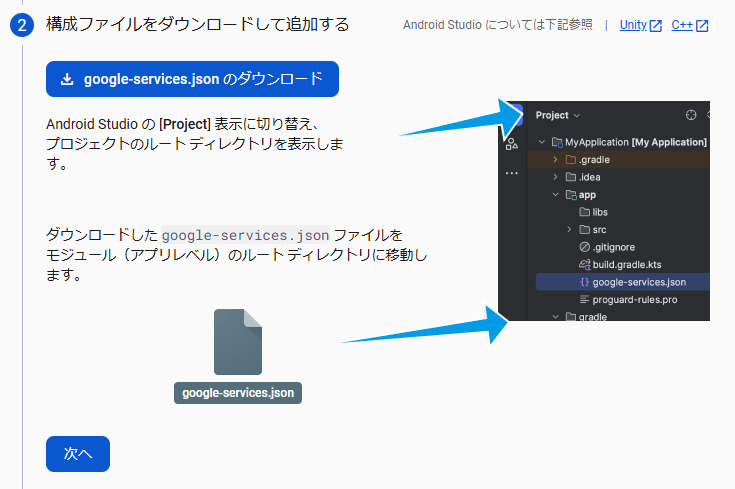Open the Project view dropdown

[558, 115]
